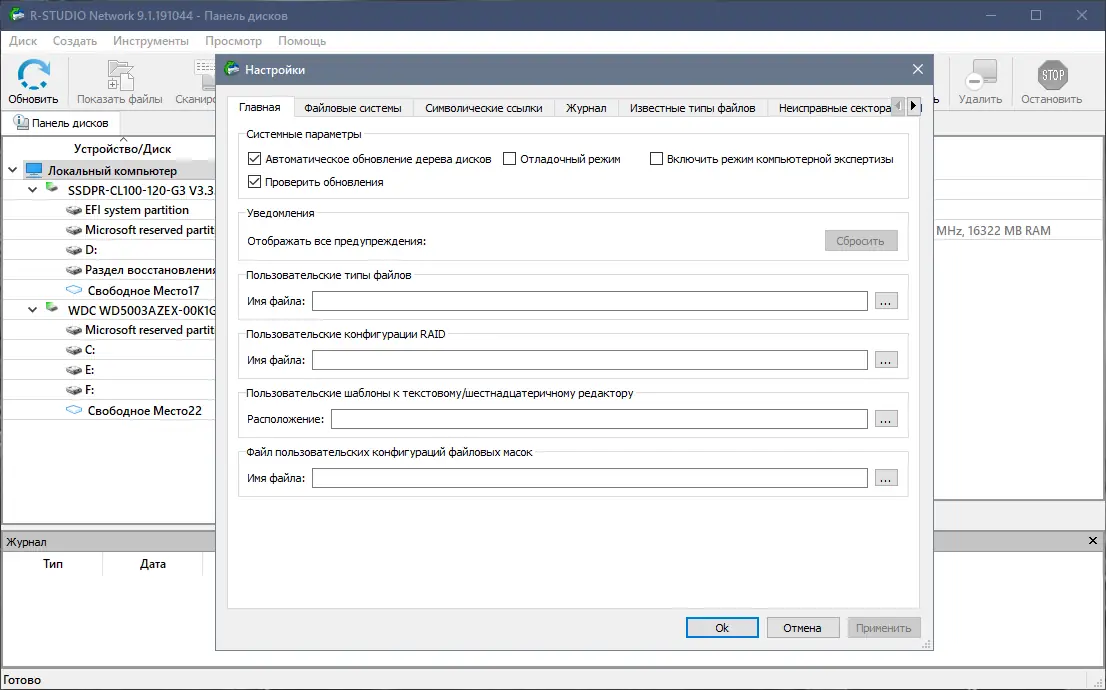
Task: Uncheck the Проверить обновления checkbox
Action: [x=255, y=182]
